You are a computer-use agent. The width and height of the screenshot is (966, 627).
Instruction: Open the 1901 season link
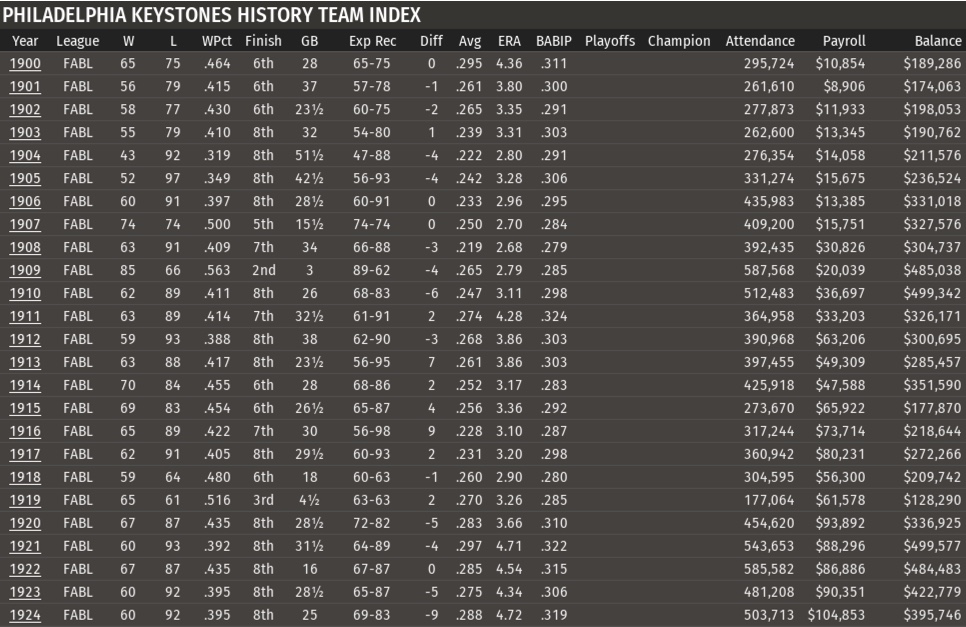25,86
